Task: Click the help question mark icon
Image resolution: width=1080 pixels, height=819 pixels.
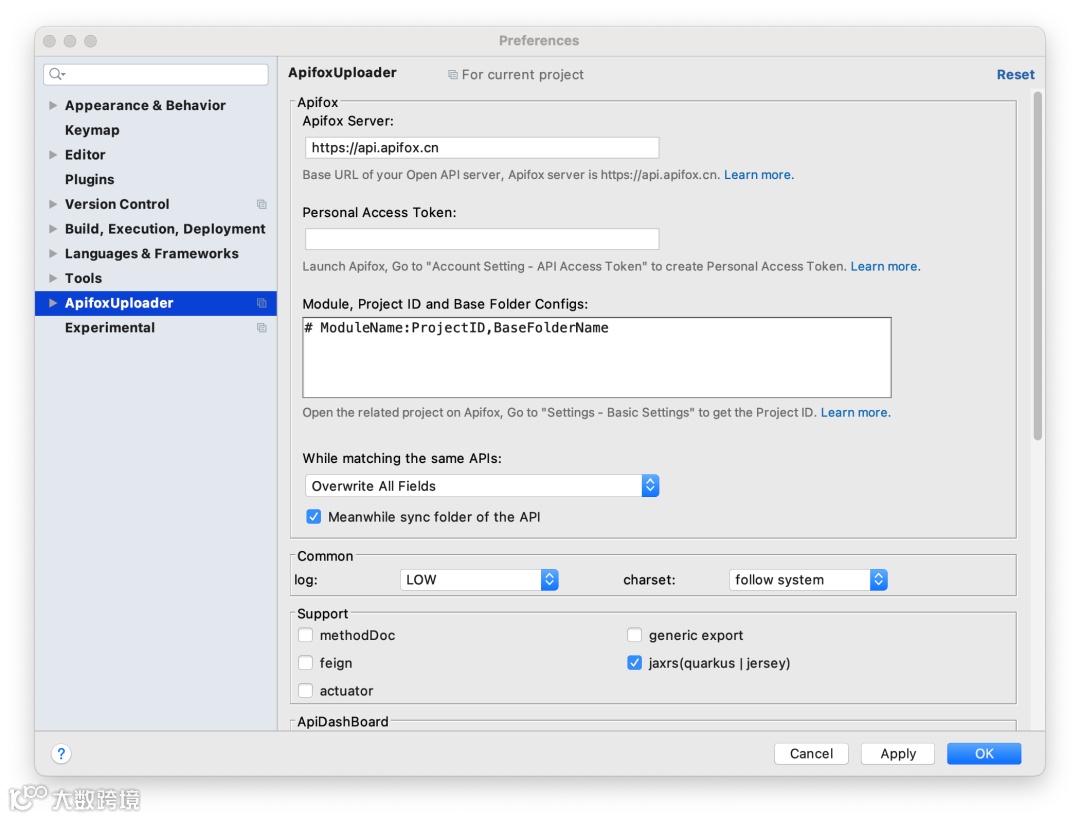Action: click(61, 754)
